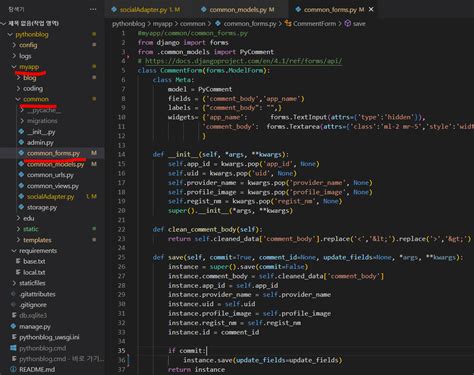The width and height of the screenshot is (474, 375).
Task: Open pythonblog_uwsgi.ini file
Action: [49, 337]
